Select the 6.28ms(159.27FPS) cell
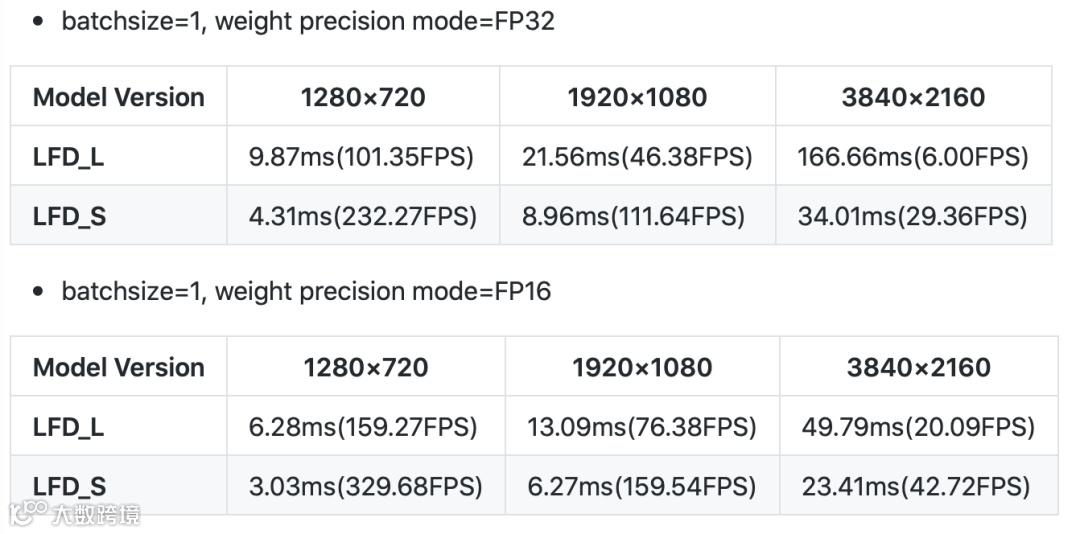Viewport: 1080px width, 534px height. point(364,427)
